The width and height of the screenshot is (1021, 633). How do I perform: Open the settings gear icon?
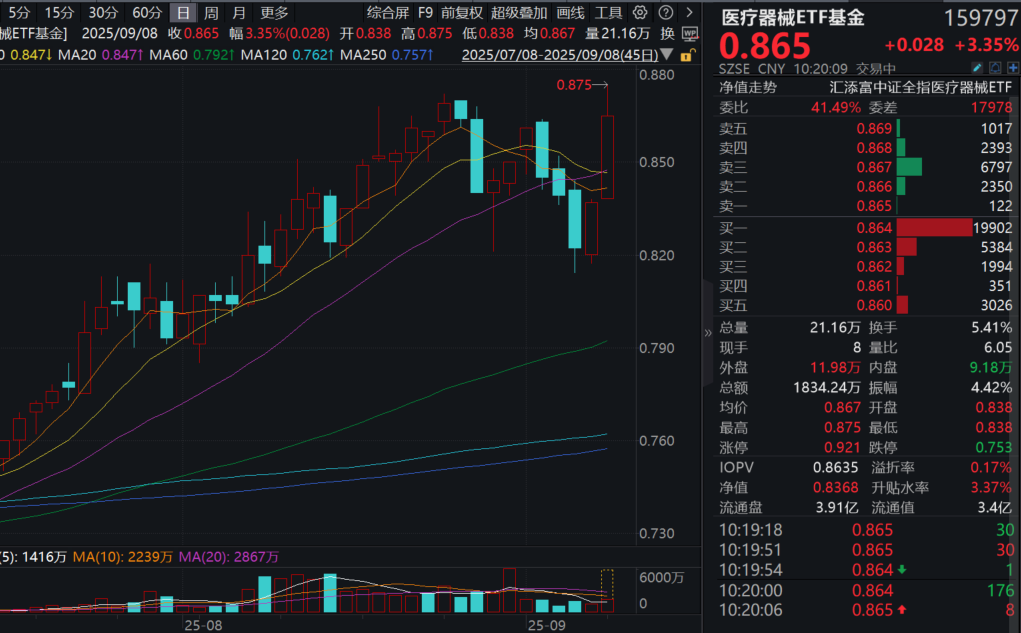click(638, 13)
